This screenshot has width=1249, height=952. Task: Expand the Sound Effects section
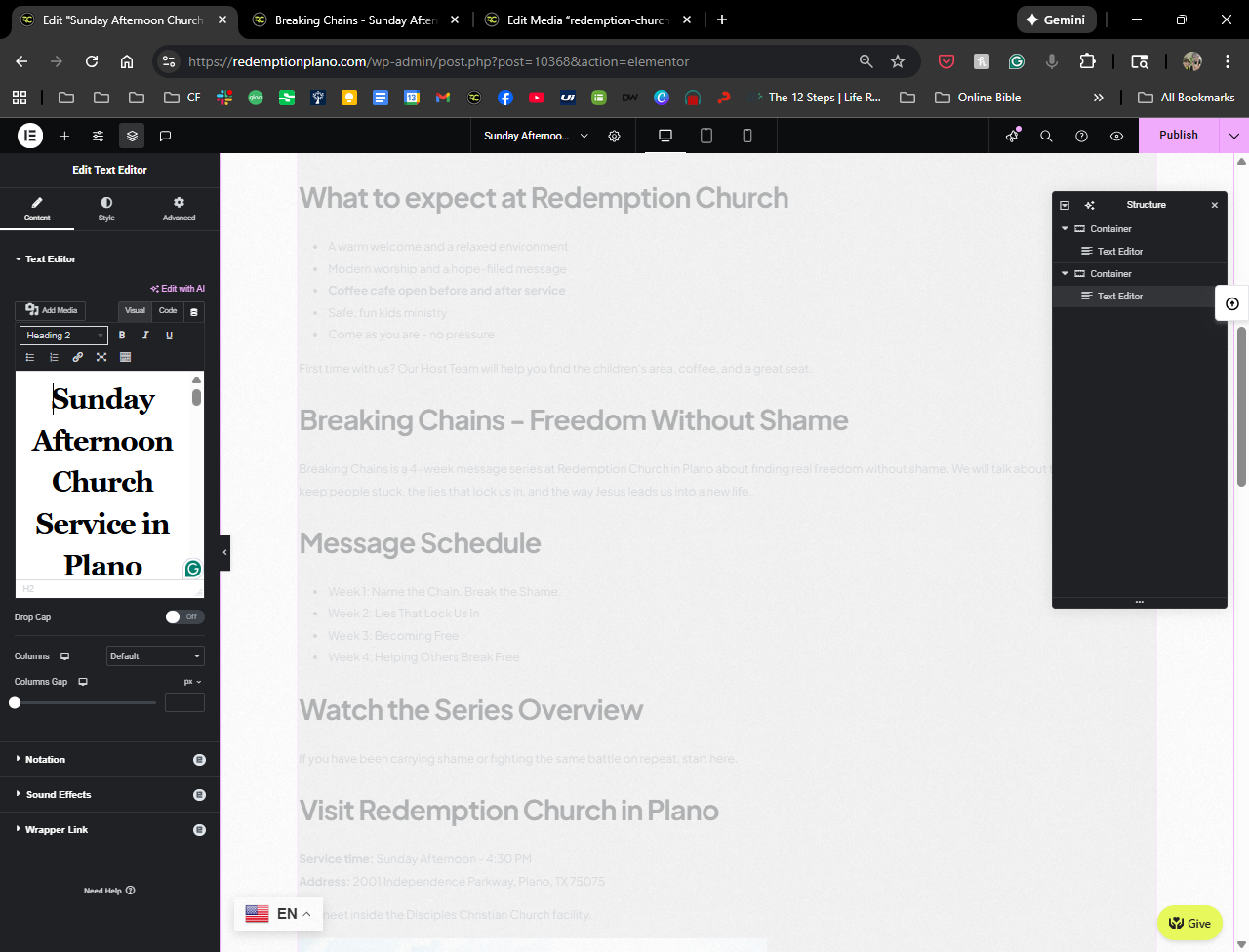click(x=59, y=795)
